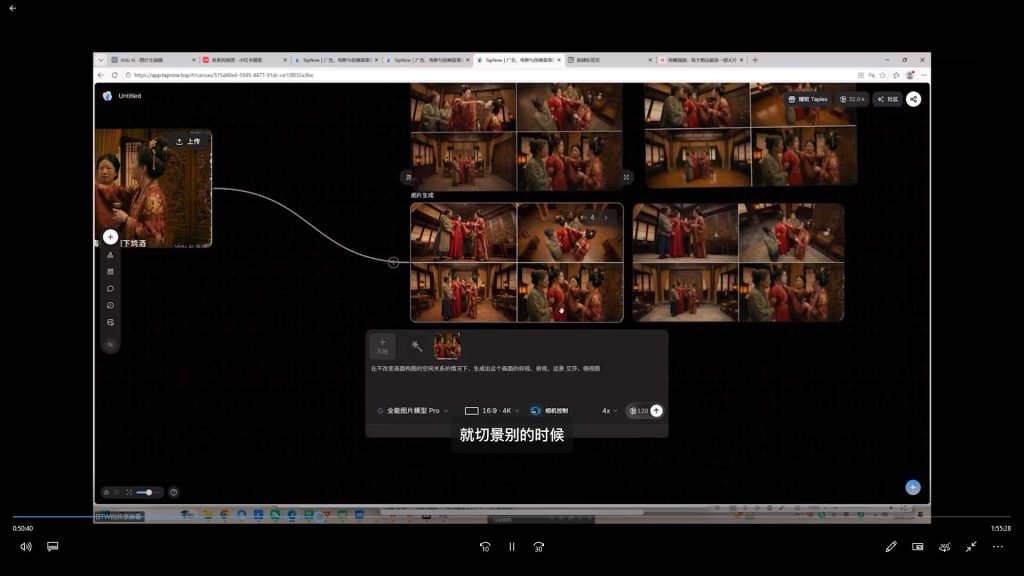Click the back arrow of the video player
Viewport: 1024px width, 576px height.
coord(12,8)
